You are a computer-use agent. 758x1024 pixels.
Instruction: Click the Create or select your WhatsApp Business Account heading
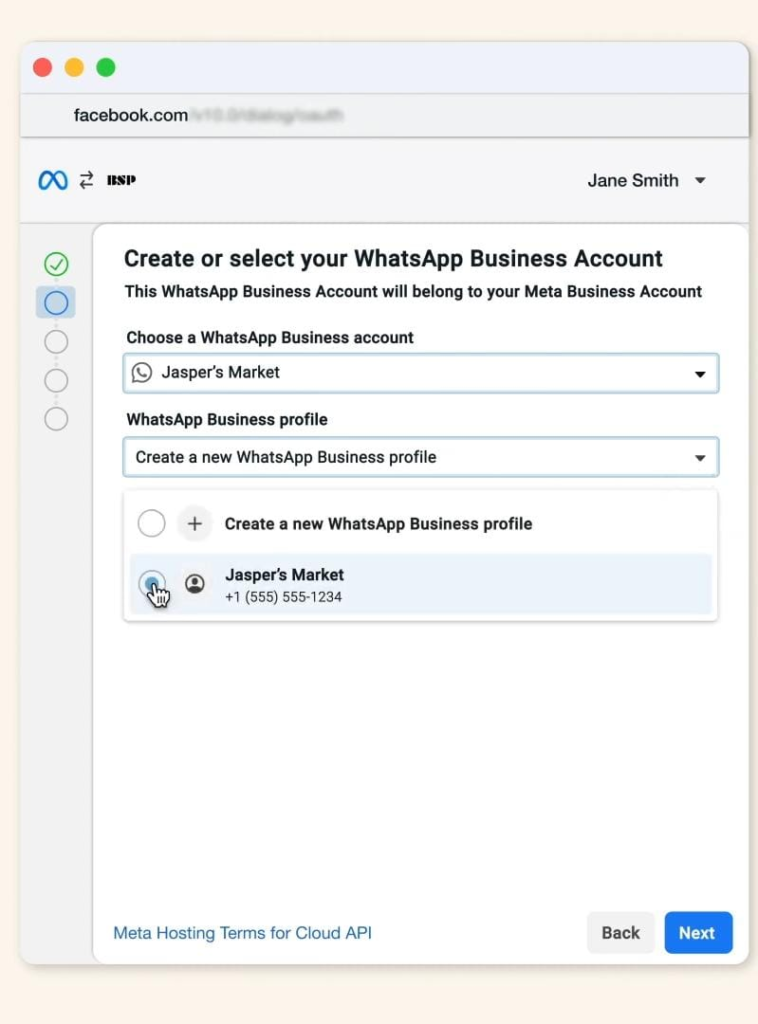coord(393,259)
